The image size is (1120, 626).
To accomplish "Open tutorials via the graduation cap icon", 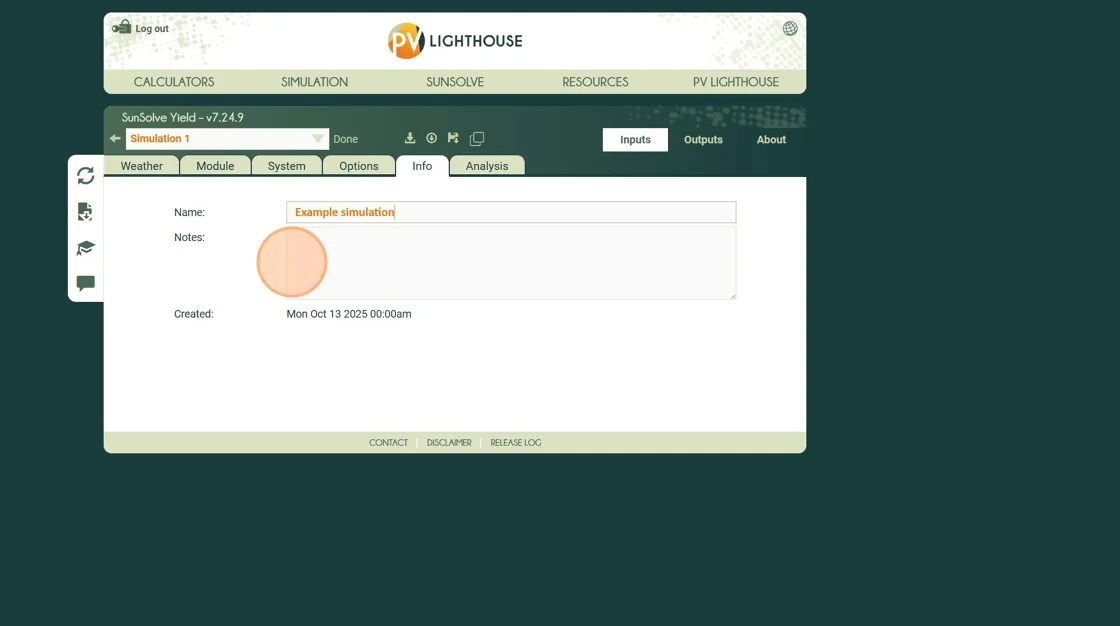I will pos(86,248).
